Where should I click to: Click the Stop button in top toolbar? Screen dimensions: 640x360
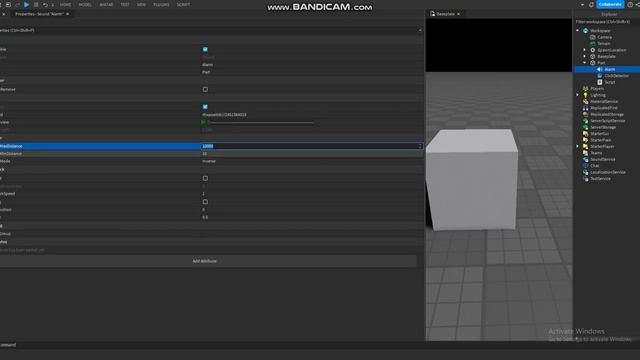(x=36, y=4)
